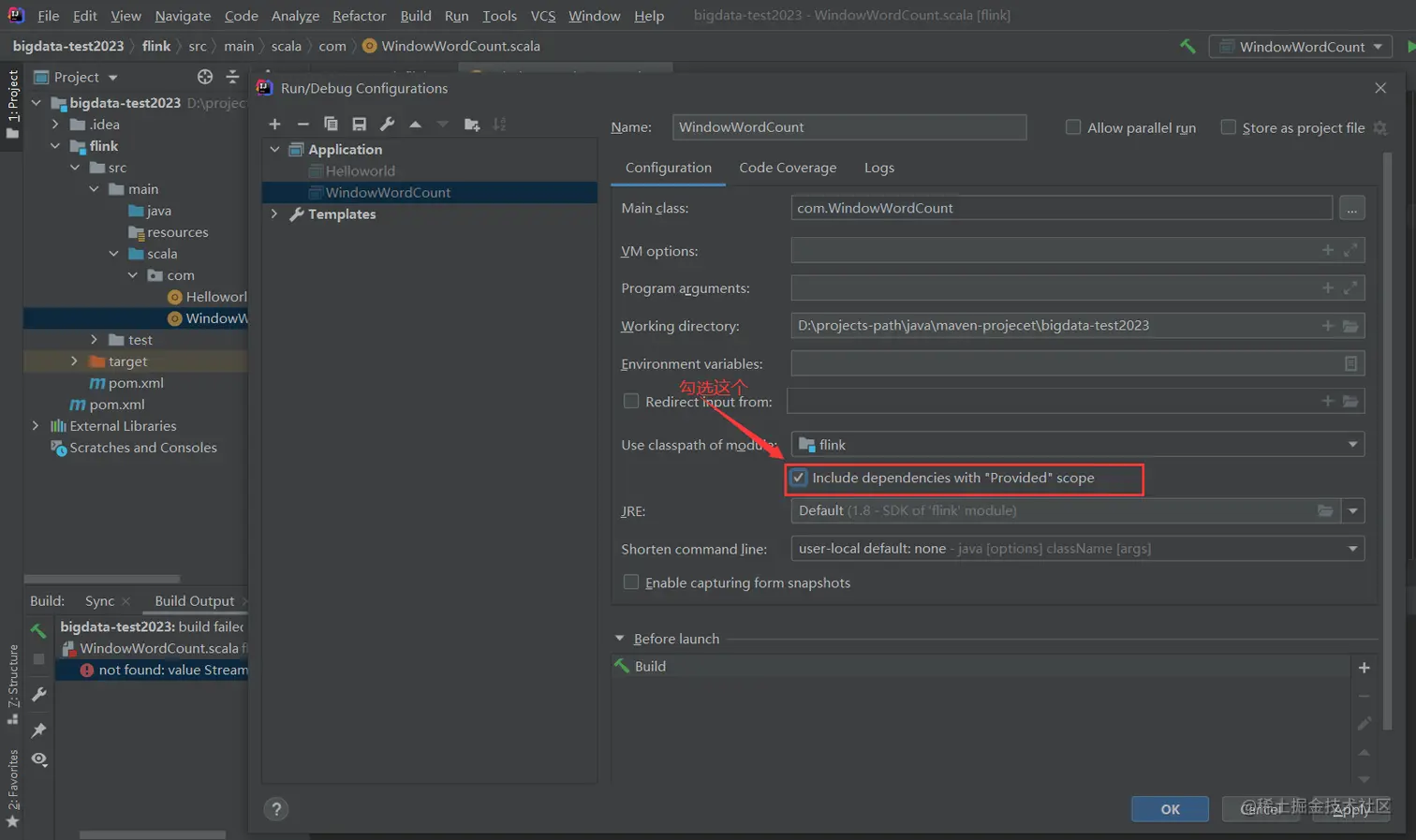
Task: Click the Main class input field
Action: point(1062,208)
